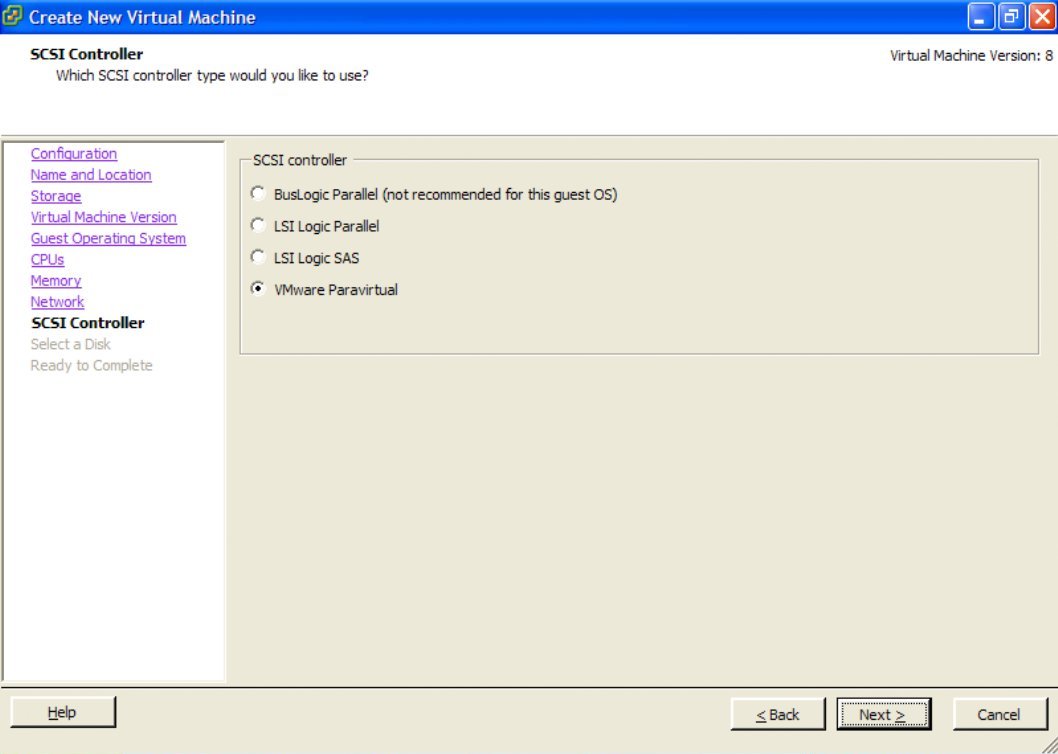Click the window resize grip corner

(1050, 746)
